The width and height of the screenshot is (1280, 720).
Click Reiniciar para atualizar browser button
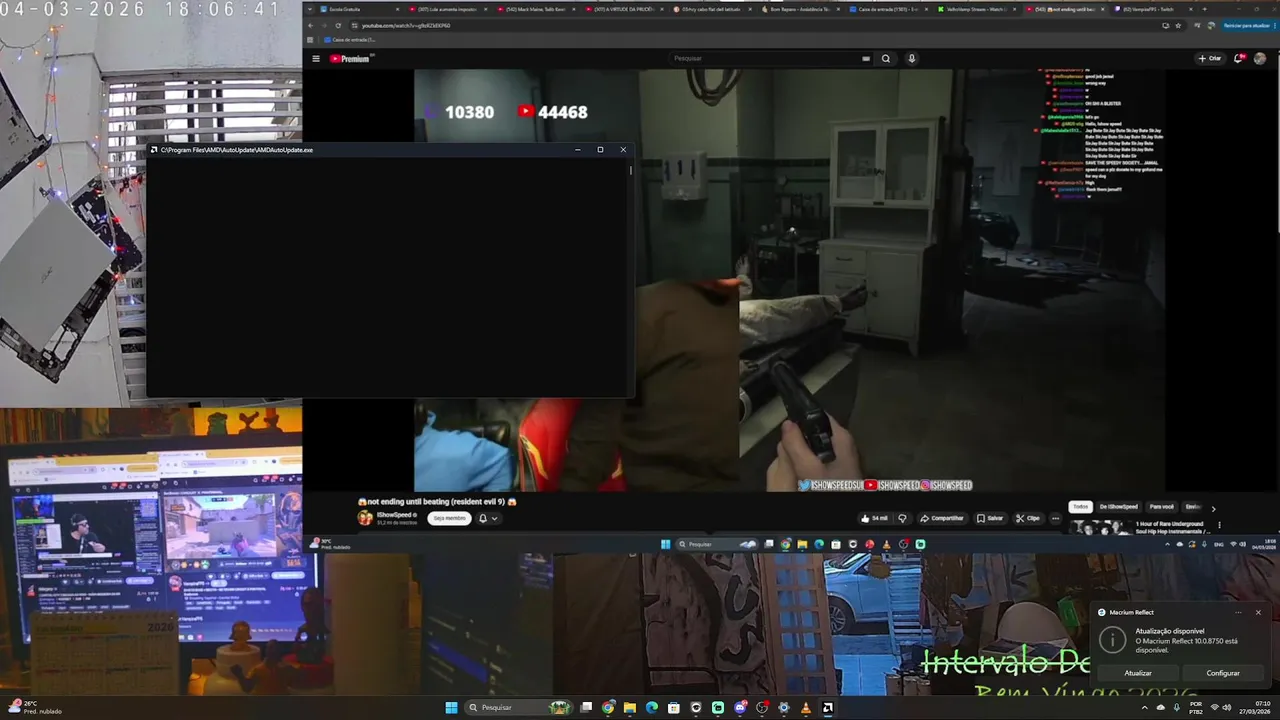(x=1246, y=25)
